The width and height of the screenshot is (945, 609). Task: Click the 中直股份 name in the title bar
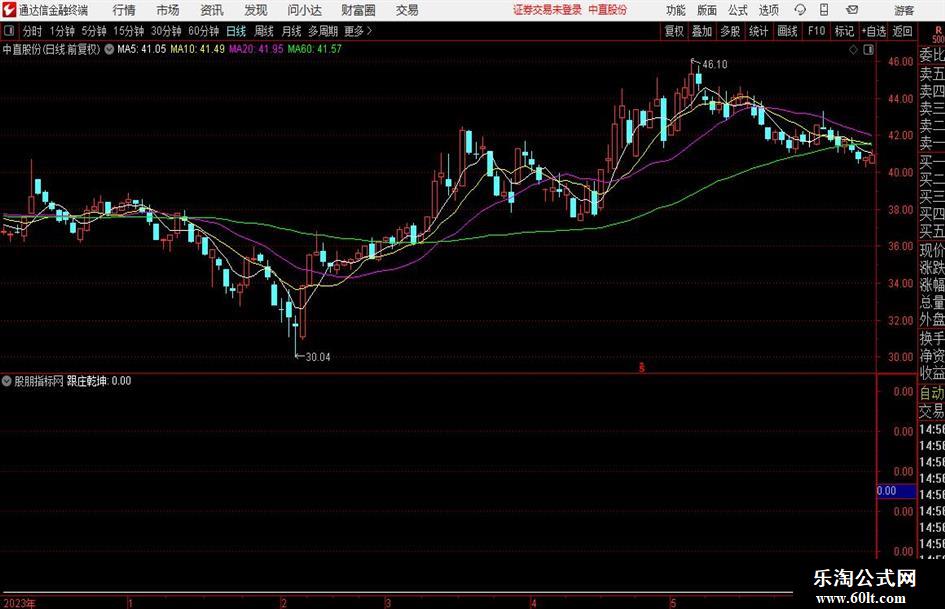(608, 10)
